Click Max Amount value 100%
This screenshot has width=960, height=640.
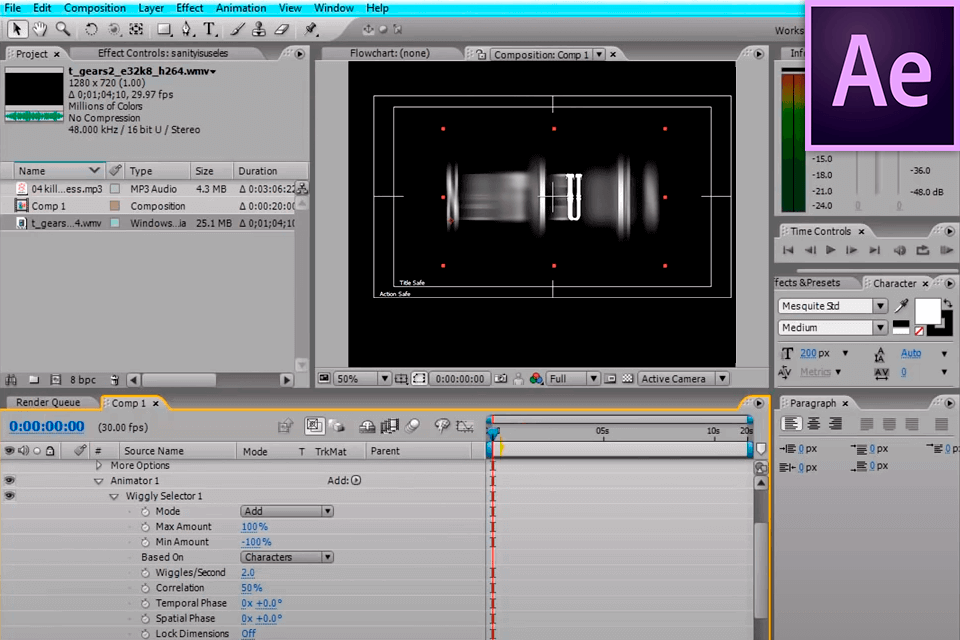[254, 527]
